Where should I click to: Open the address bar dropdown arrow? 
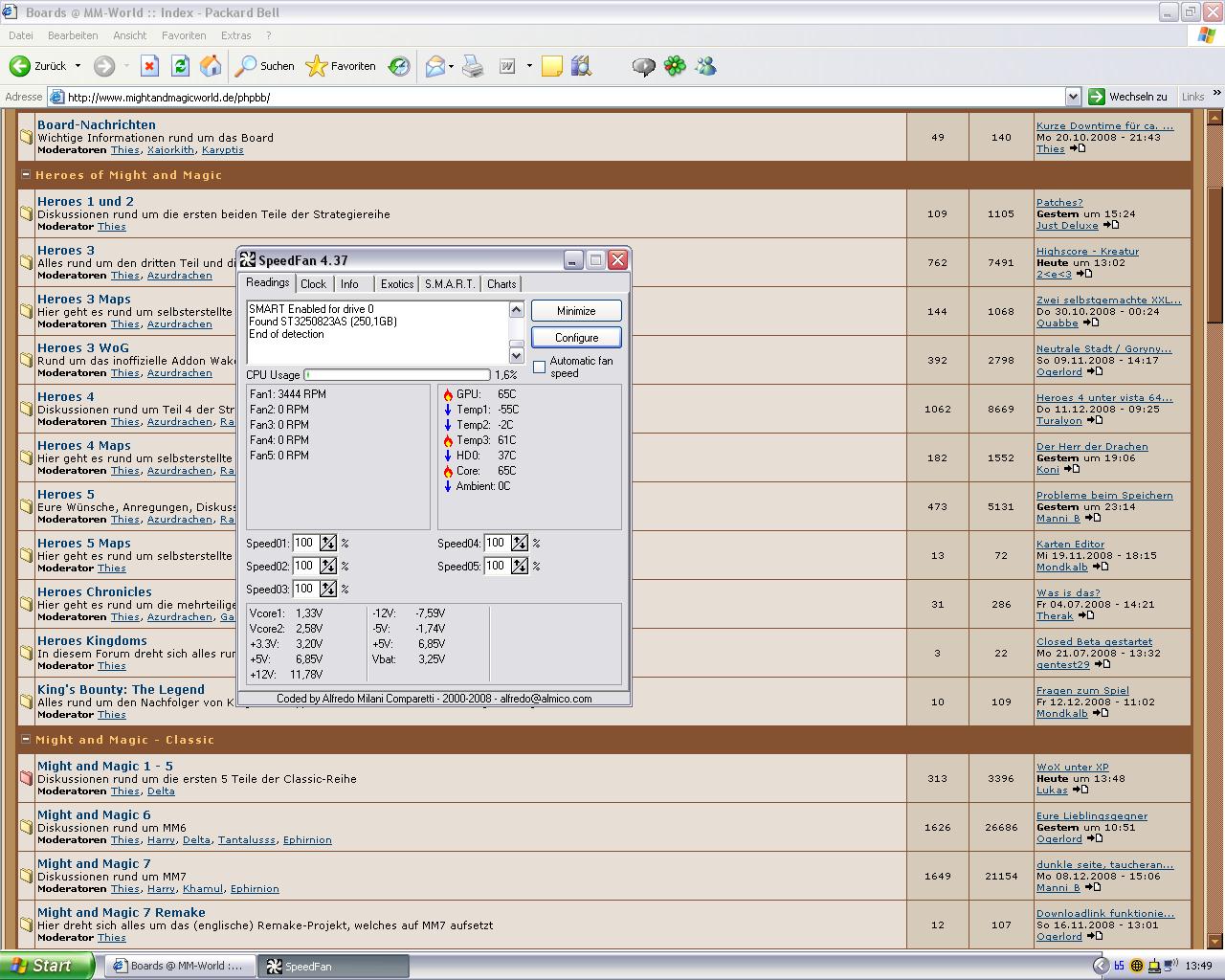click(x=1073, y=97)
